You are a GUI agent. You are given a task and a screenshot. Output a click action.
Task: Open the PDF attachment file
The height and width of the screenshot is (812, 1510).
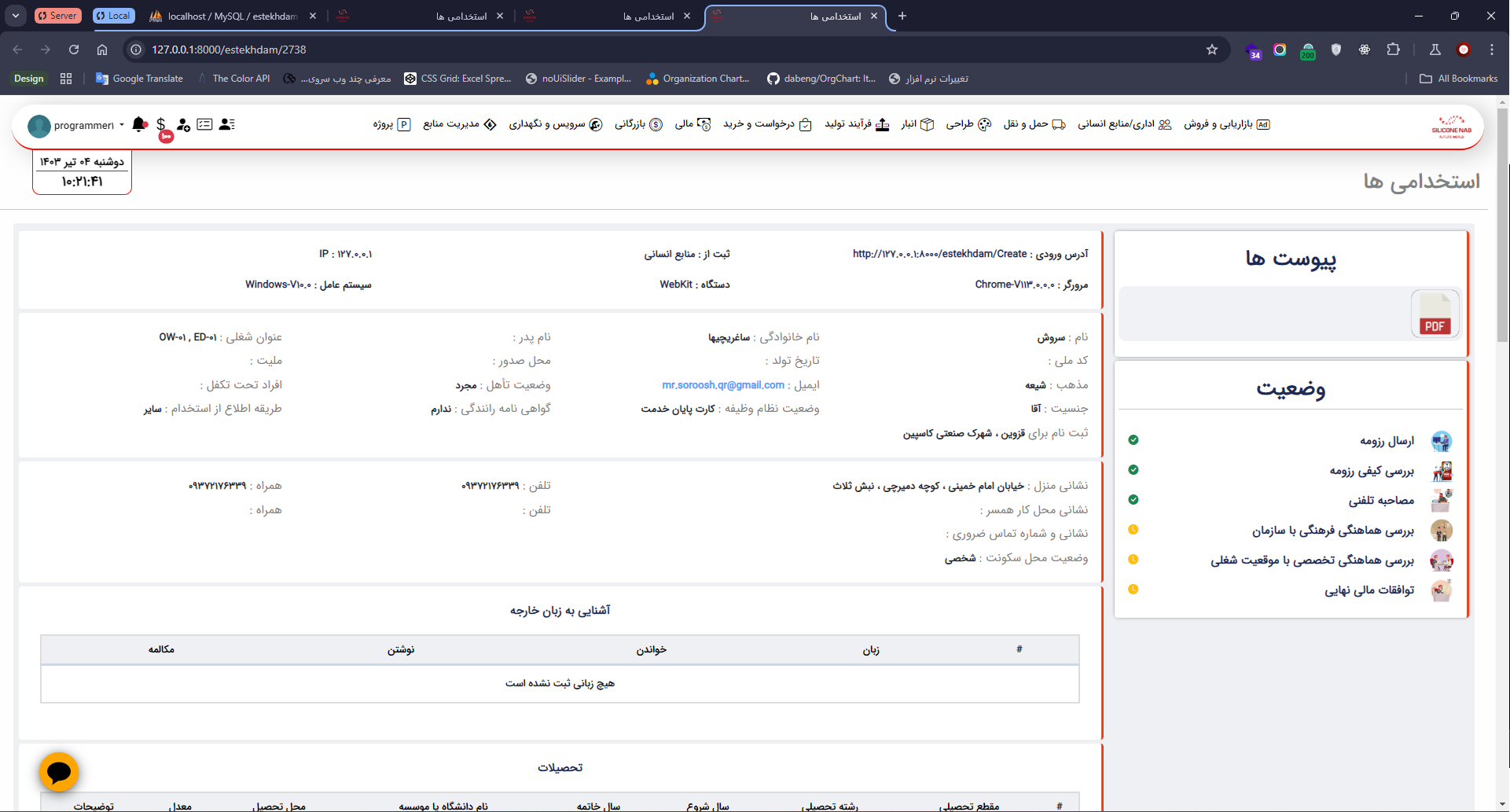(1435, 314)
